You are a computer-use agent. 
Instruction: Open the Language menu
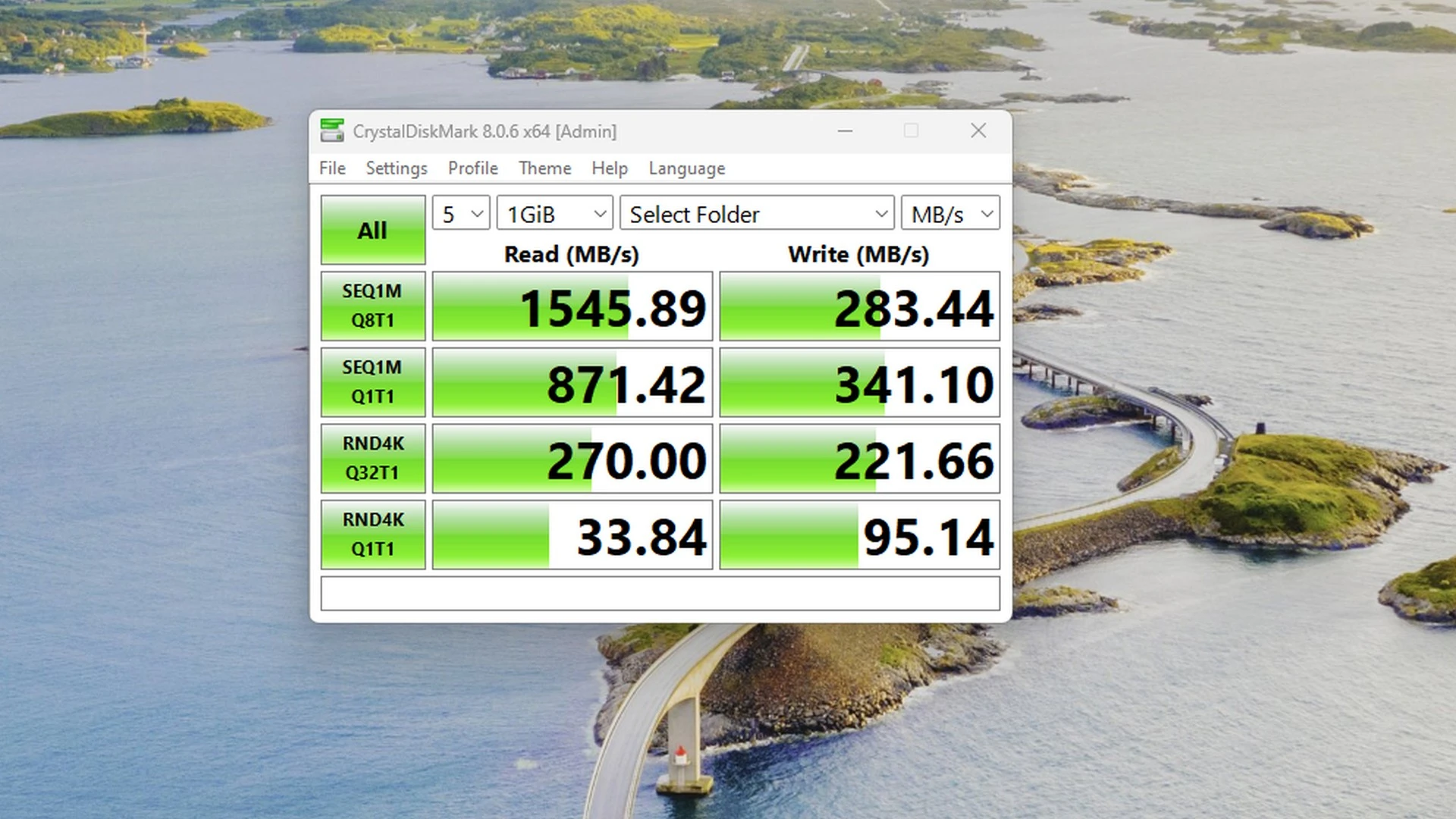686,168
